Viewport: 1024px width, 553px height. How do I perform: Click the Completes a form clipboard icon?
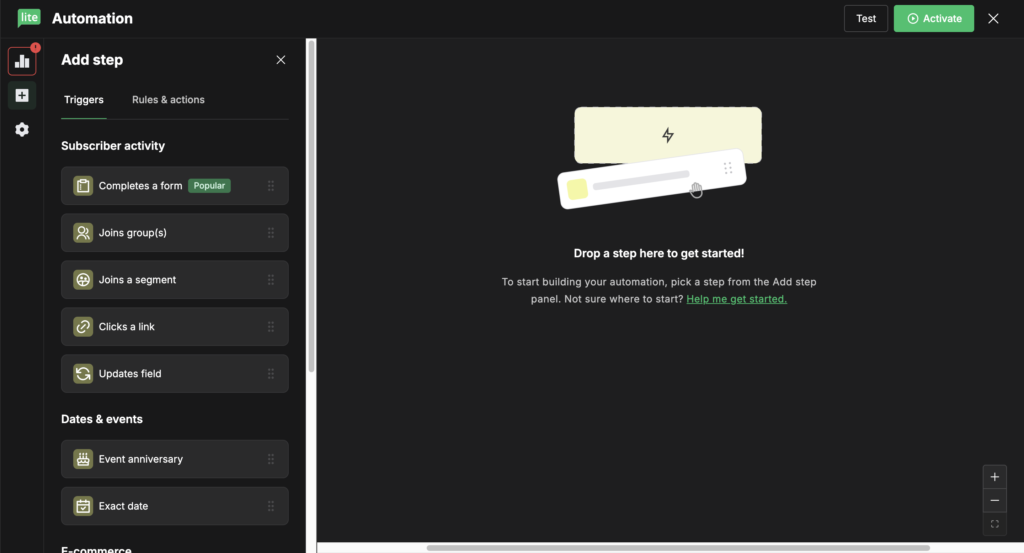pos(83,186)
